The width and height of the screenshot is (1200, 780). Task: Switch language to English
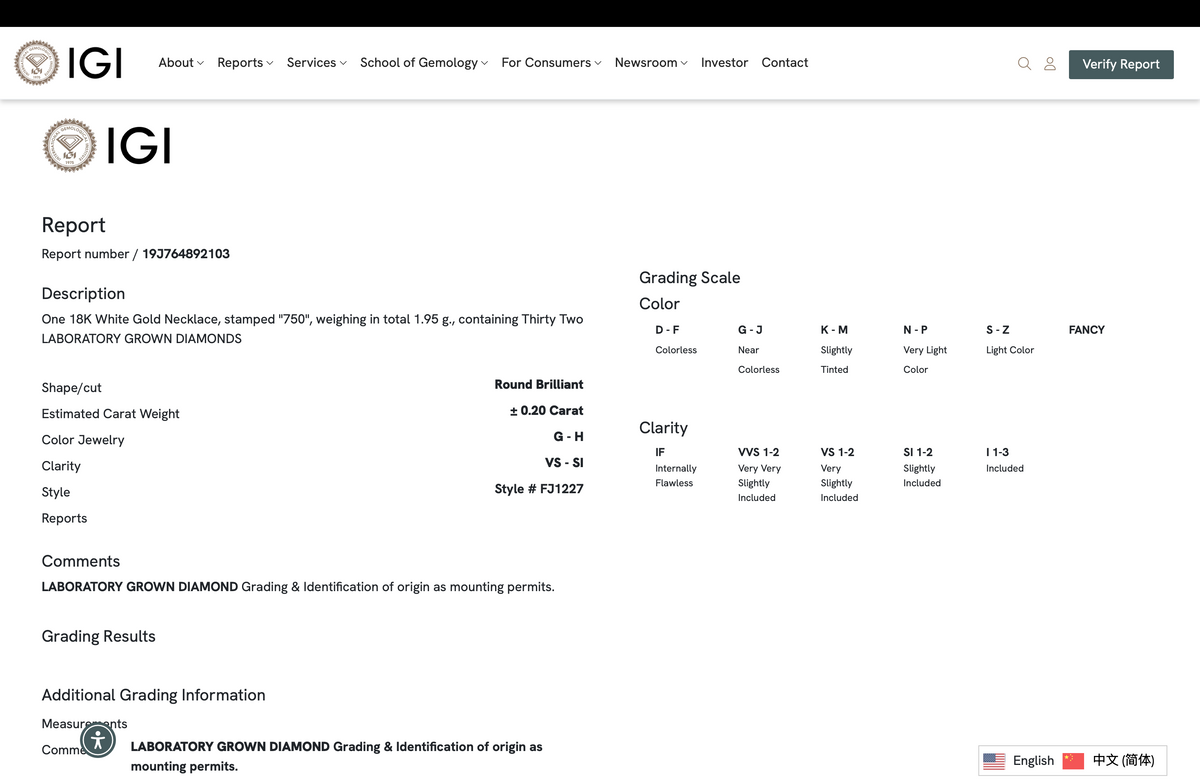1033,761
